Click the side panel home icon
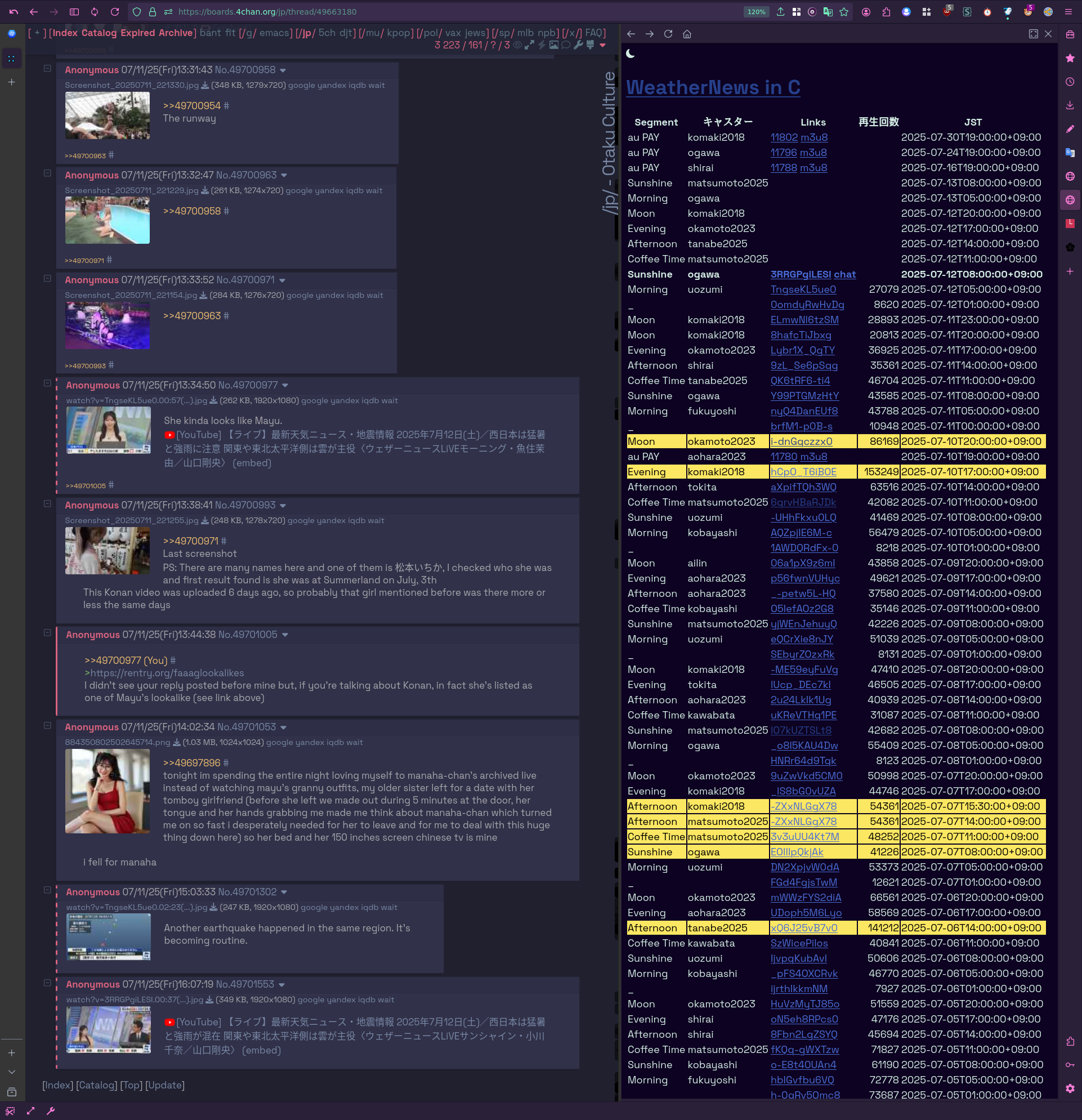The height and width of the screenshot is (1120, 1082). pos(687,34)
